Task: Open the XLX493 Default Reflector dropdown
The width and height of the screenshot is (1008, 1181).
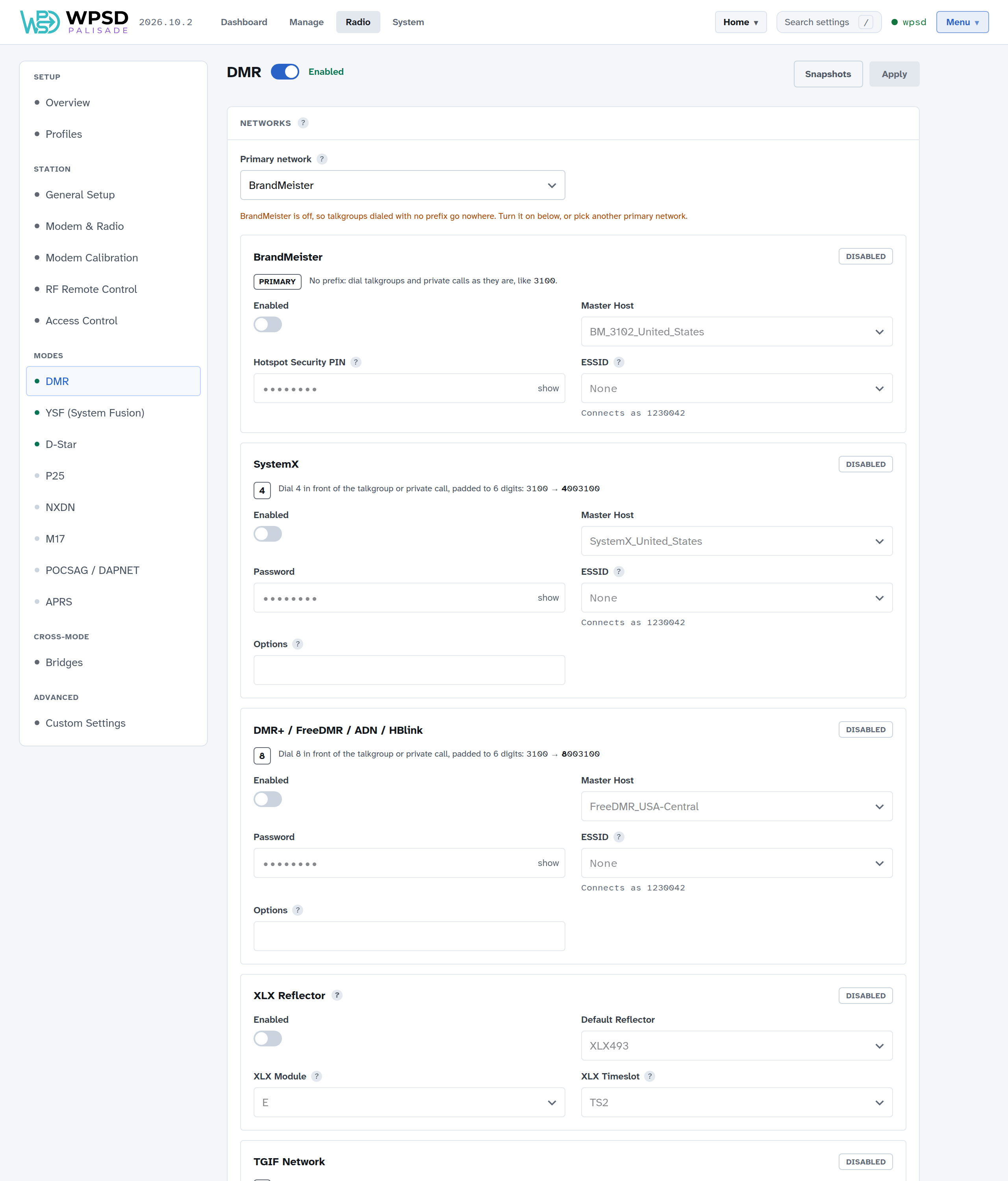Action: pyautogui.click(x=737, y=1046)
